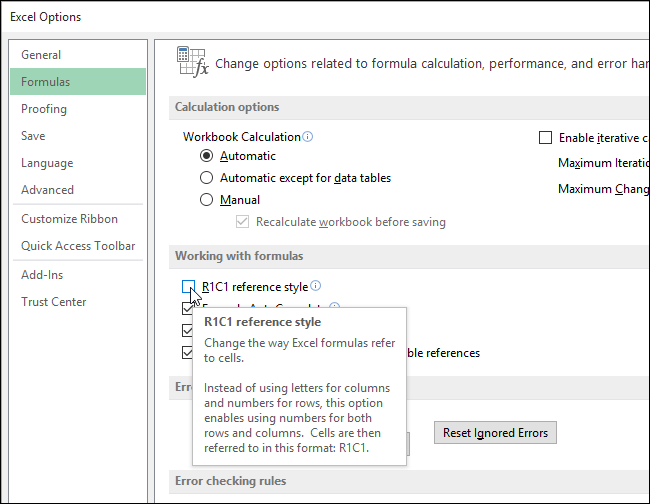The width and height of the screenshot is (650, 504).
Task: Click info icon beside Workbook Calculation
Action: 308,136
